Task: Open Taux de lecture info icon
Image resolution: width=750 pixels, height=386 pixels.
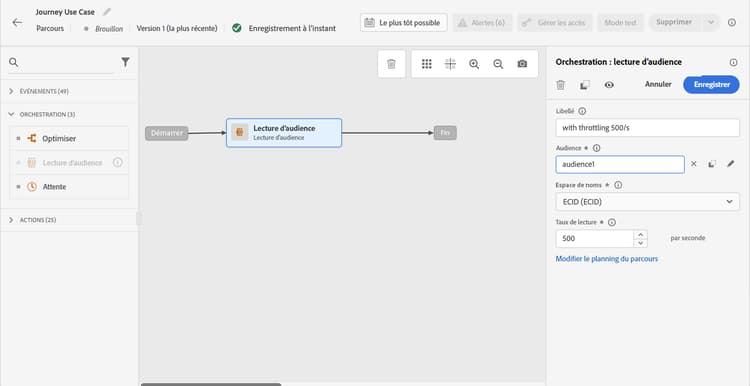Action: click(611, 222)
